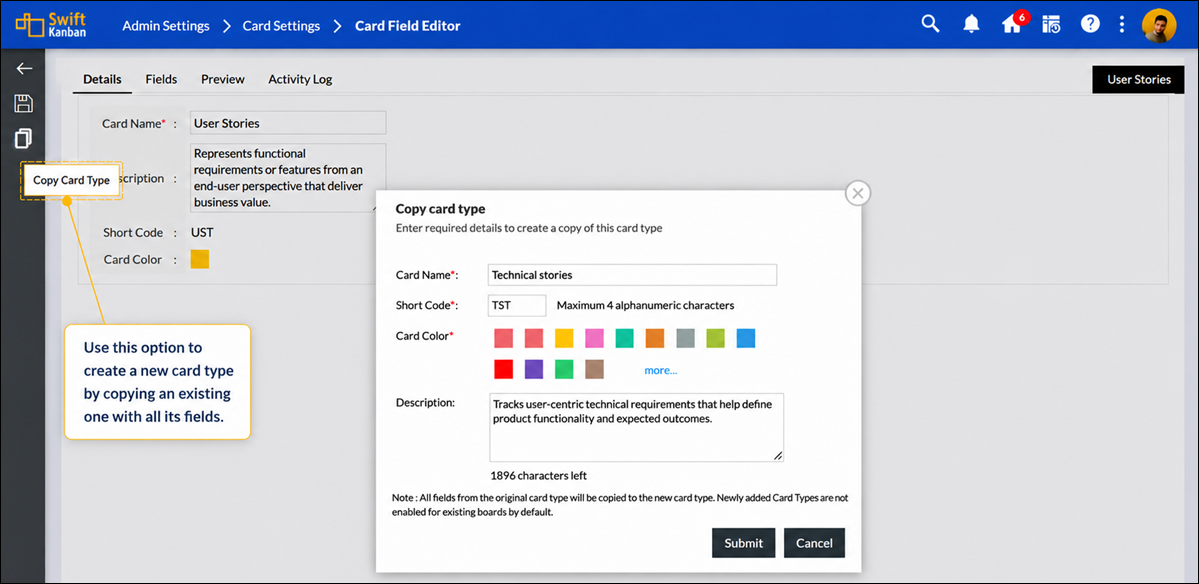Go to Card Settings breadcrumb

[x=281, y=26]
